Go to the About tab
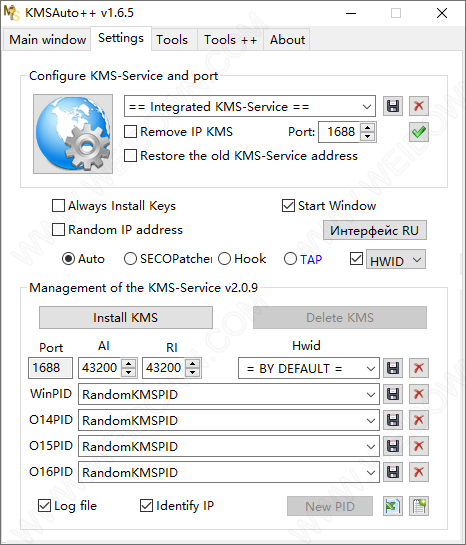 tap(287, 40)
